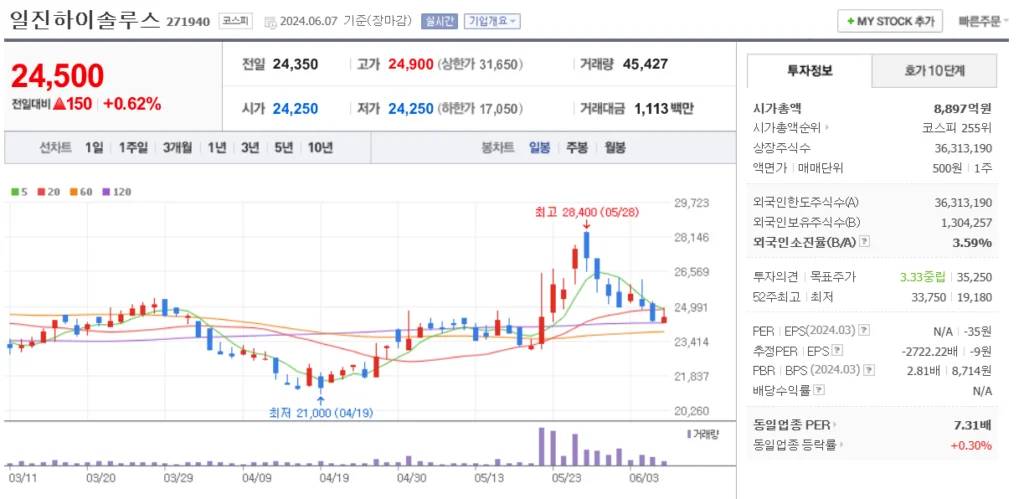1024x499 pixels.
Task: Open the 시가총액순위 link
Action: point(791,128)
